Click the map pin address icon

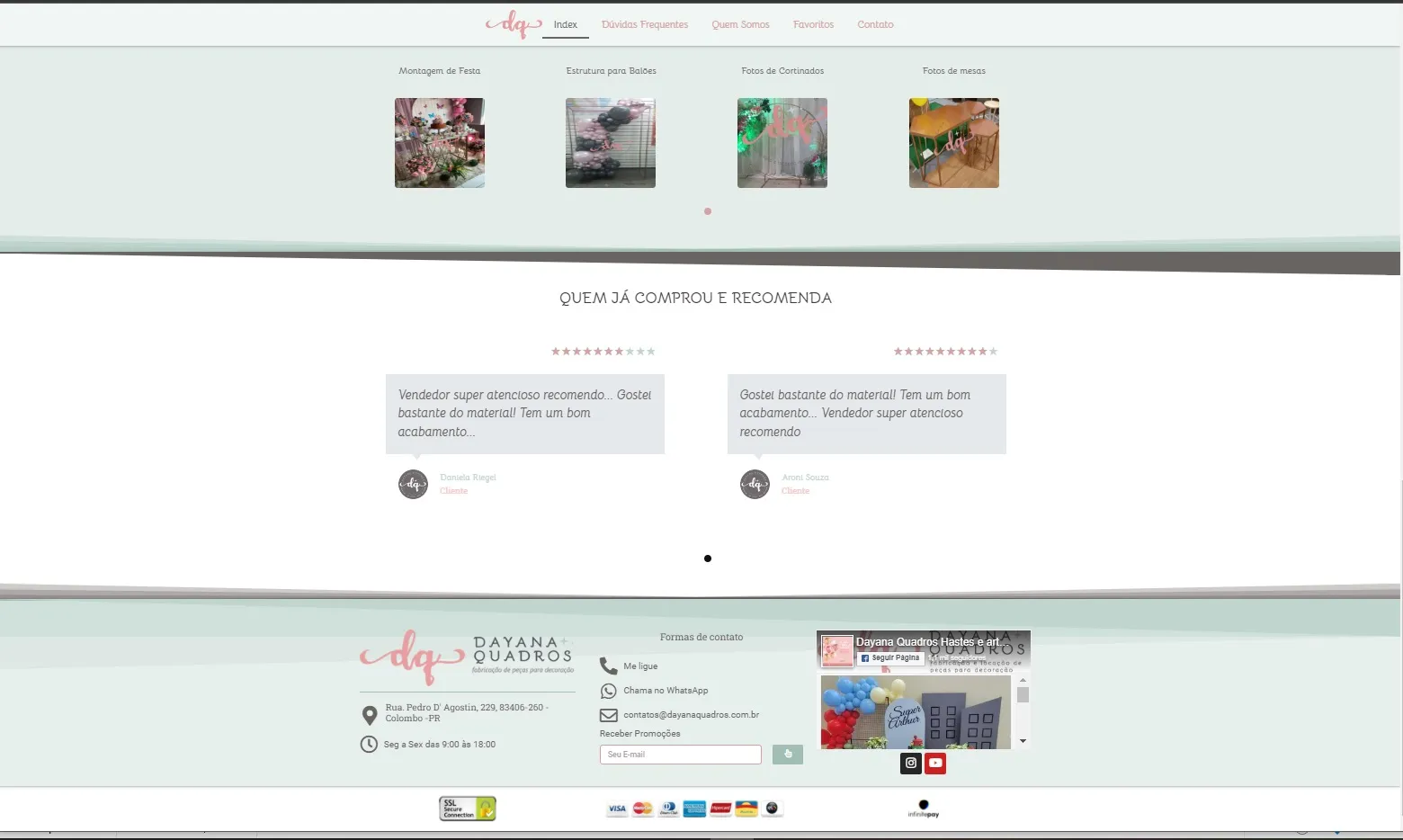[369, 715]
